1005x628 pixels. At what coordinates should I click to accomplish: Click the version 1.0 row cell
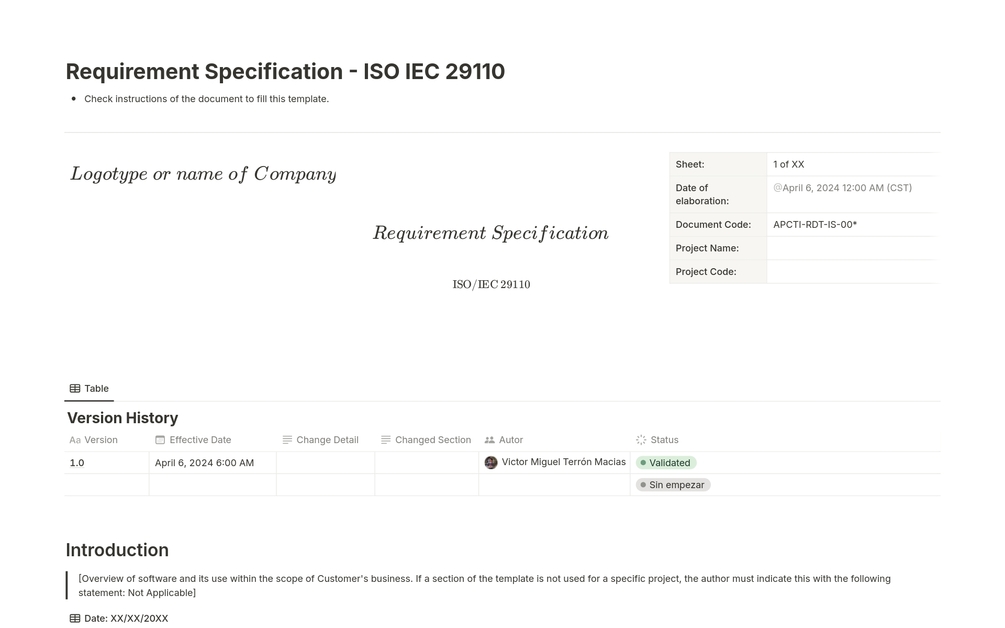(106, 463)
